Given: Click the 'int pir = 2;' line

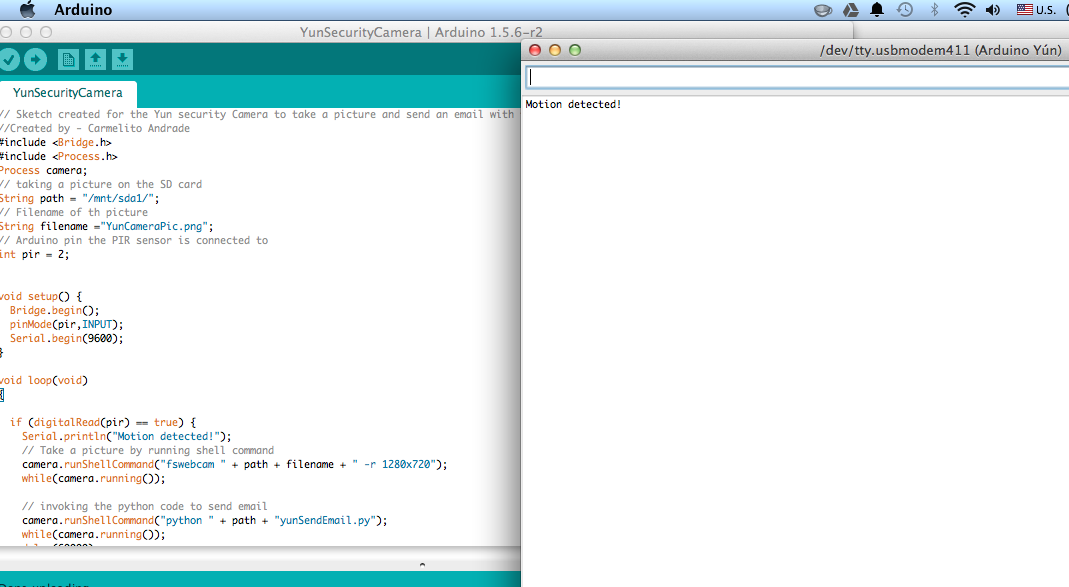Looking at the screenshot, I should coord(34,254).
